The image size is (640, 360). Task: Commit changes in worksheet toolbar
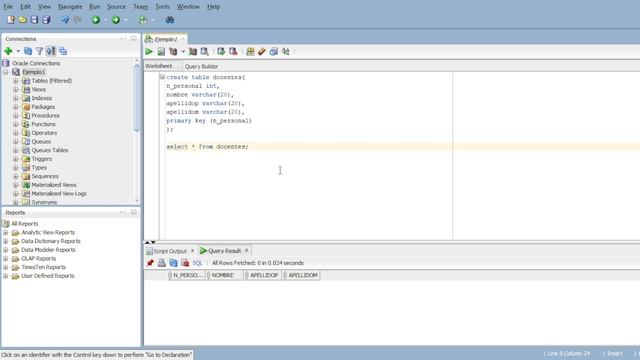click(x=221, y=51)
